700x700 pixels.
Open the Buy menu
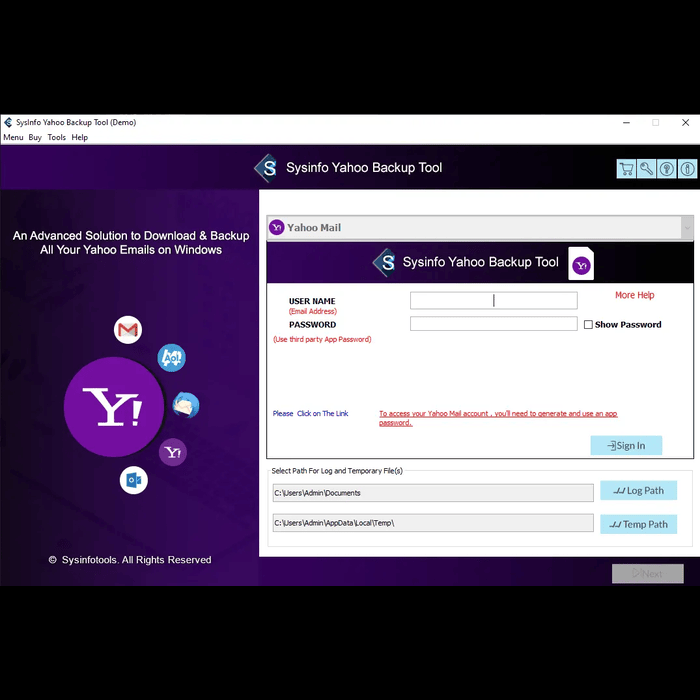point(35,138)
